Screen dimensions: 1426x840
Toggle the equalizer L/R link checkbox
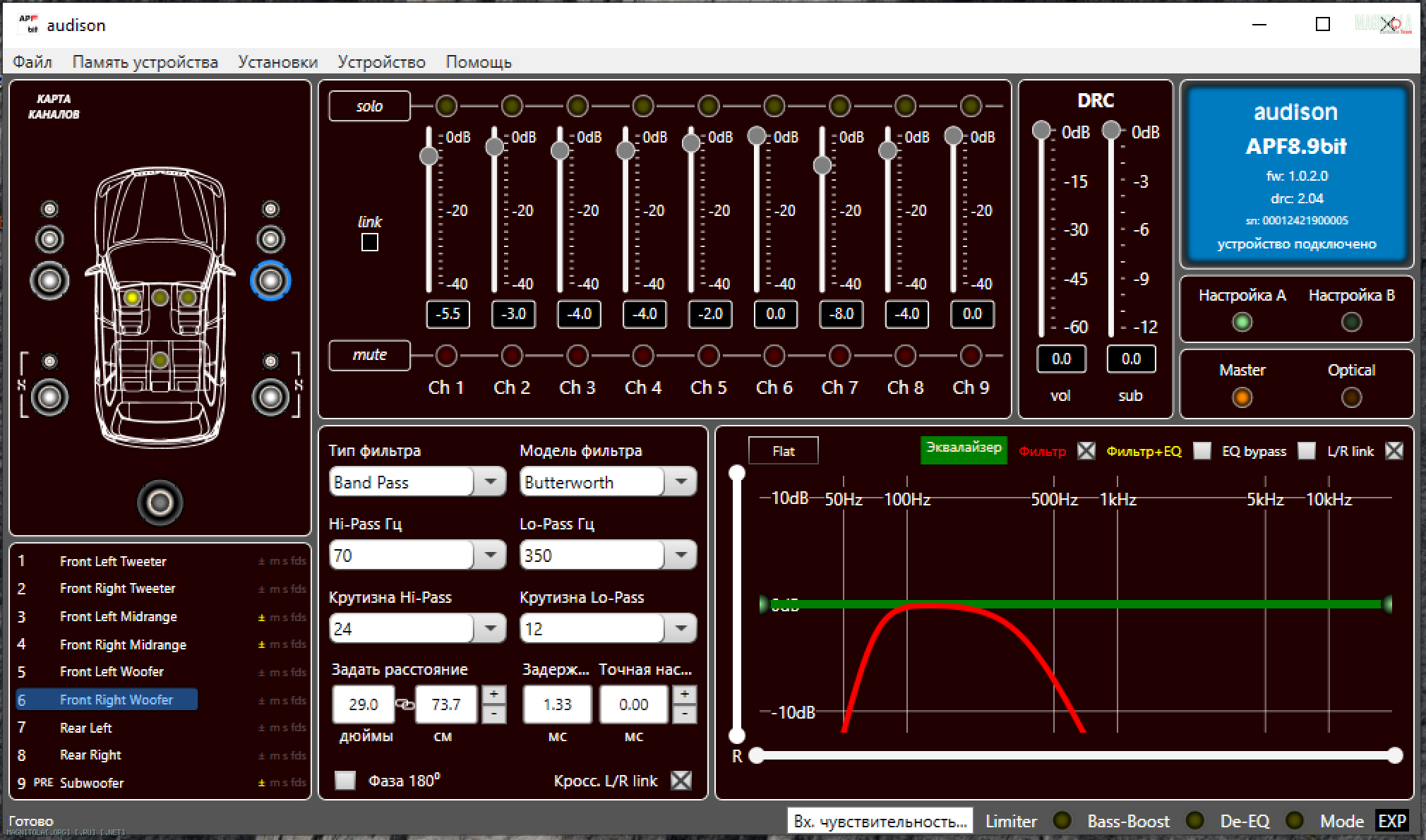(x=1394, y=451)
